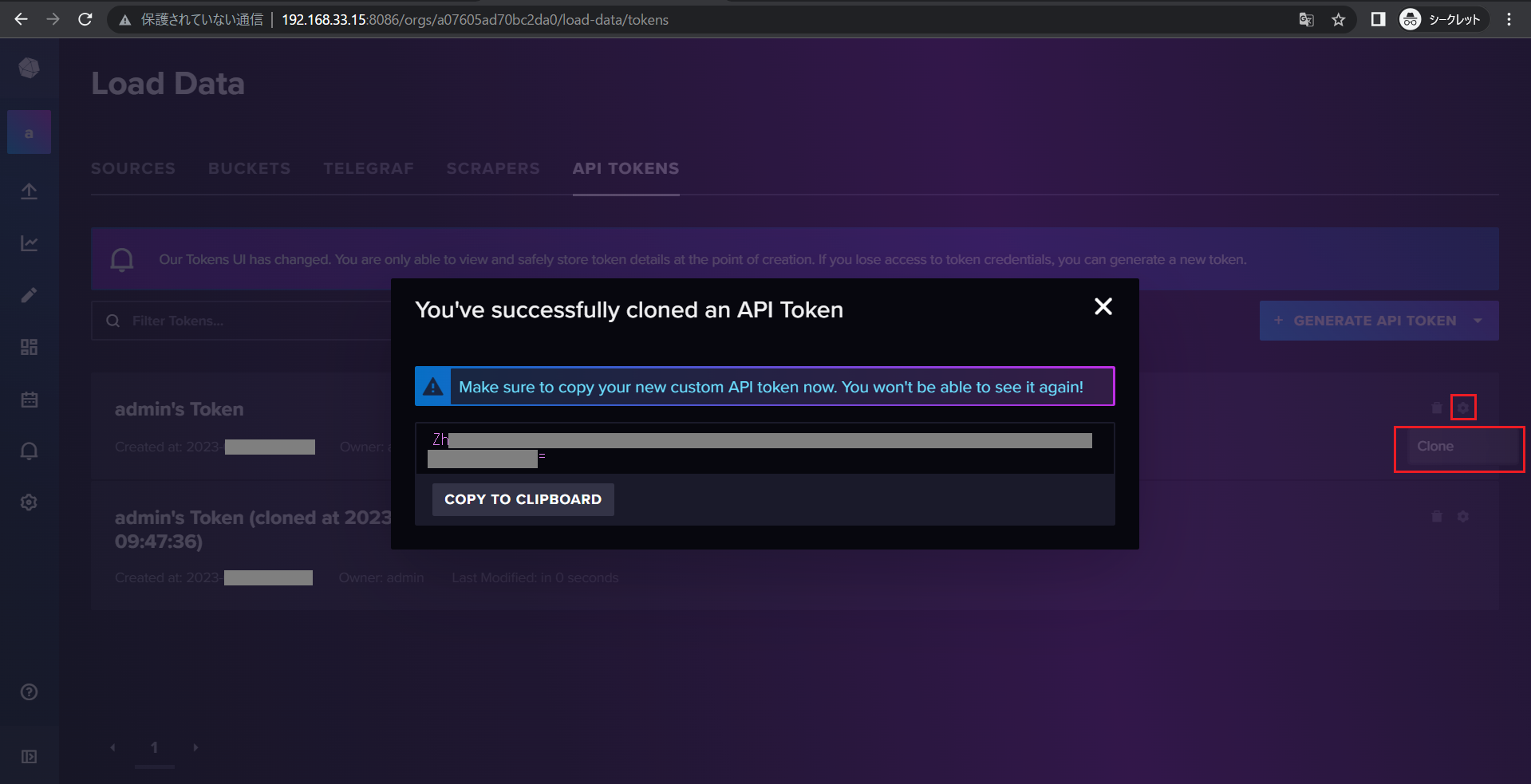Screen dimensions: 1531x784
Task: Open Settings gear icon in sidebar
Action: [30, 502]
